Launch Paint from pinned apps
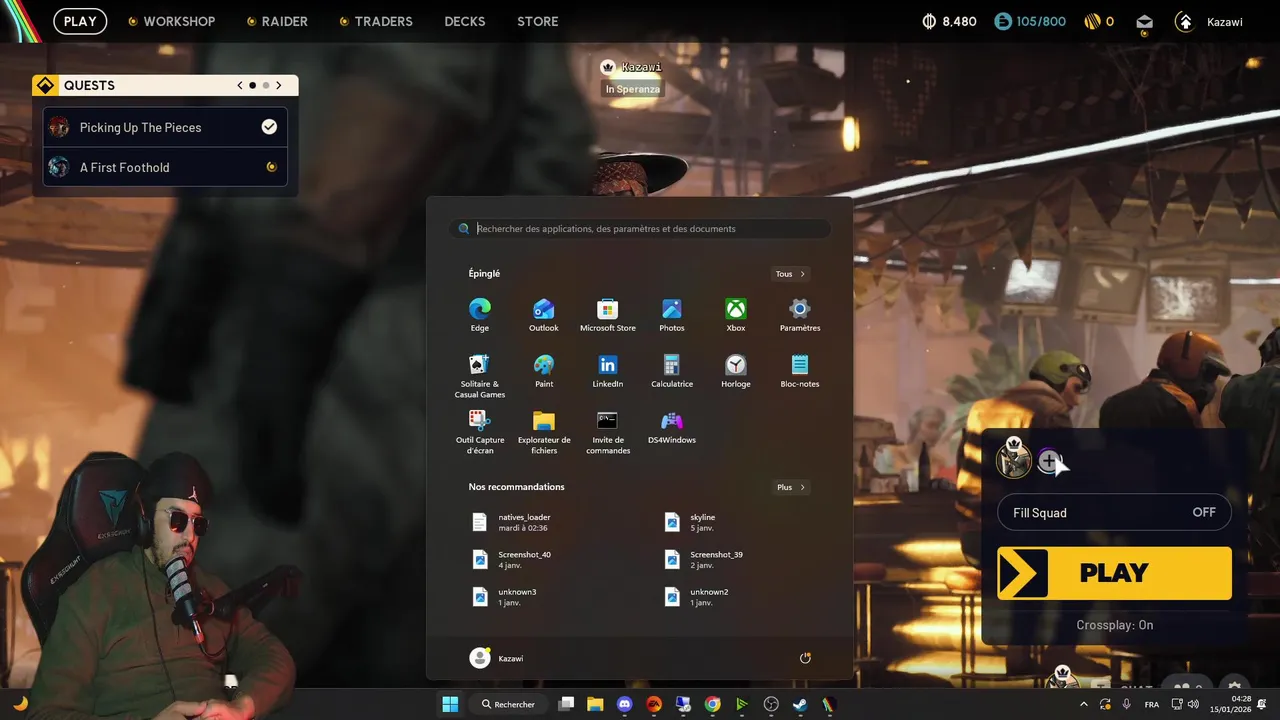The width and height of the screenshot is (1280, 720). click(x=544, y=370)
